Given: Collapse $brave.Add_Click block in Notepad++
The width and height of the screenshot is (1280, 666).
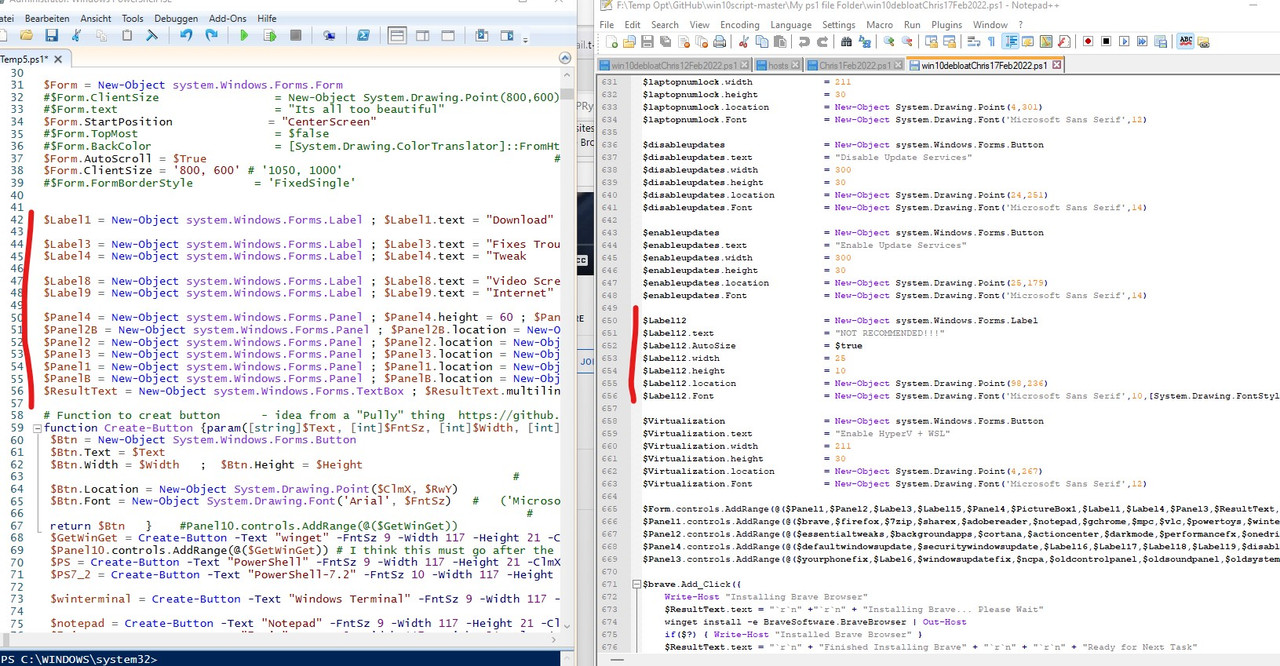Looking at the screenshot, I should tap(636, 584).
